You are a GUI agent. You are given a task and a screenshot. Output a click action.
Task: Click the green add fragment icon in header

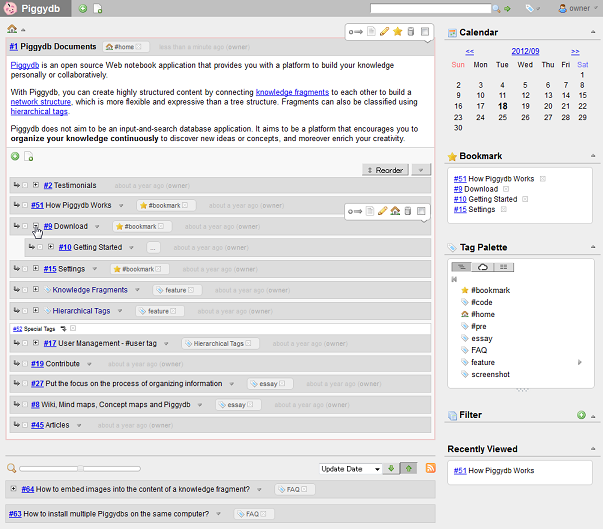pos(83,9)
